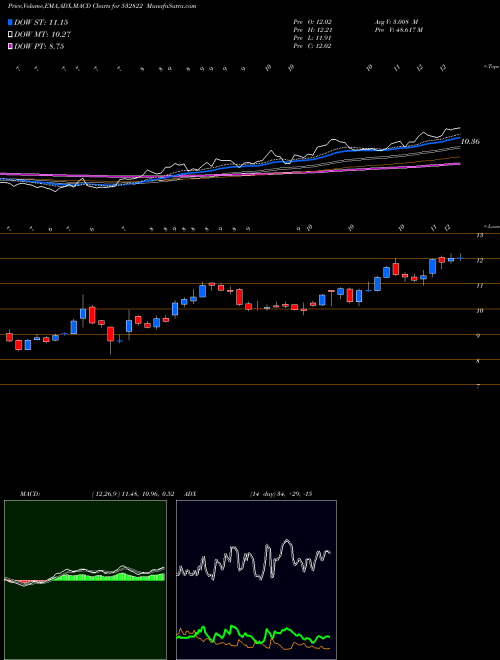Click the 10.36 EMA price label
The width and height of the screenshot is (500, 660).
[x=470, y=142]
